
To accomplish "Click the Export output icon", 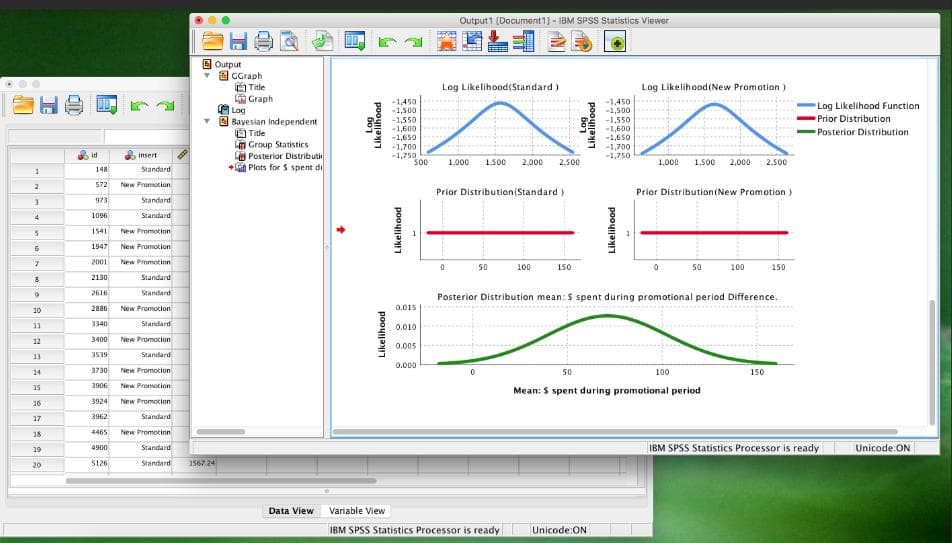I will (322, 41).
